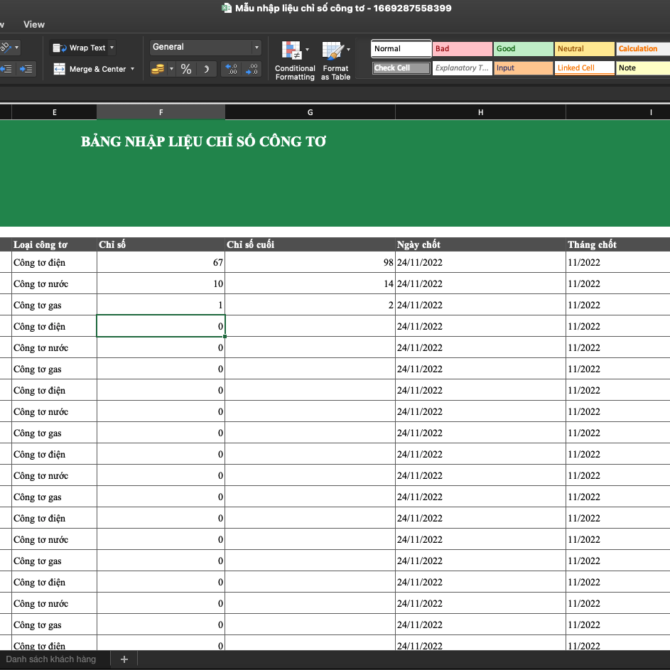Click the increase indent icon
This screenshot has height=670, width=670.
26,69
